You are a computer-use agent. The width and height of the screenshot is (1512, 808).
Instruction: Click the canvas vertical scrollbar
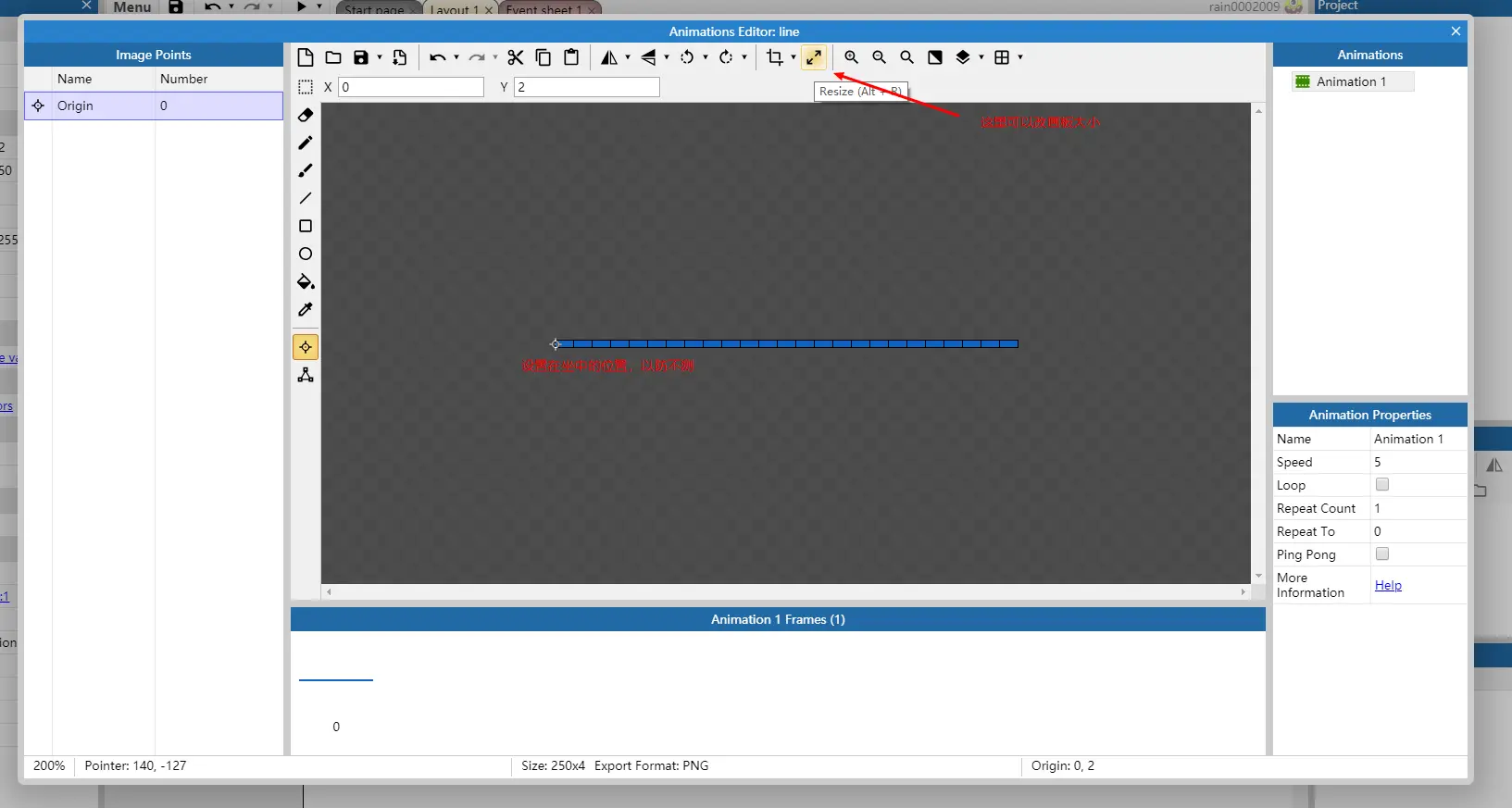coord(1258,343)
